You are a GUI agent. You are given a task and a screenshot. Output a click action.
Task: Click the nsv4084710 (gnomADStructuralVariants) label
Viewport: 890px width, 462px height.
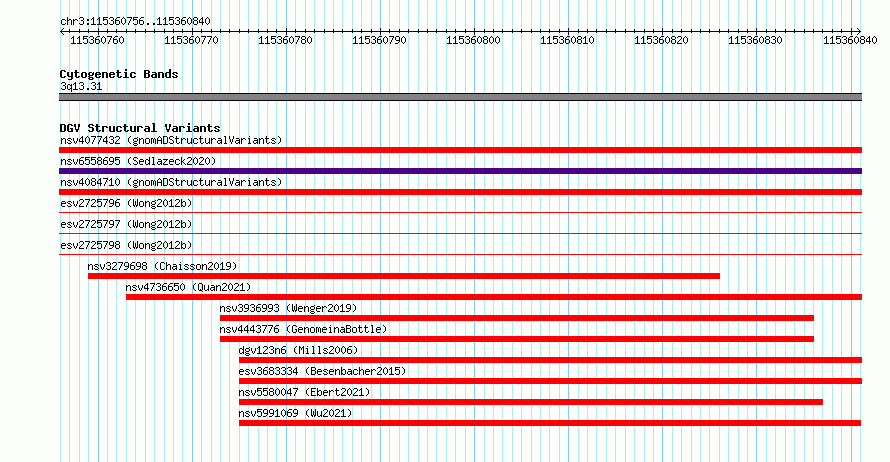click(x=171, y=182)
